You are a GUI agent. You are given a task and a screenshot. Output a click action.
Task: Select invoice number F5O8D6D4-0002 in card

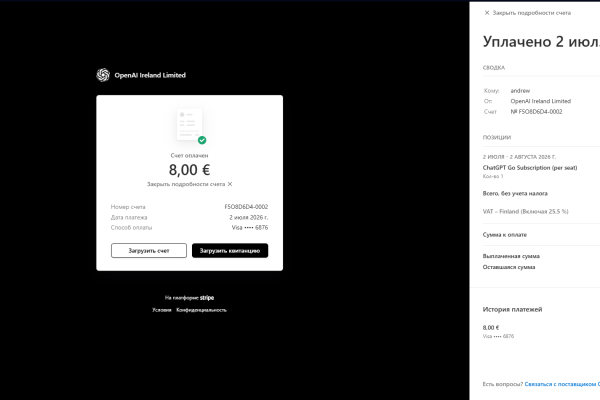pyautogui.click(x=246, y=207)
